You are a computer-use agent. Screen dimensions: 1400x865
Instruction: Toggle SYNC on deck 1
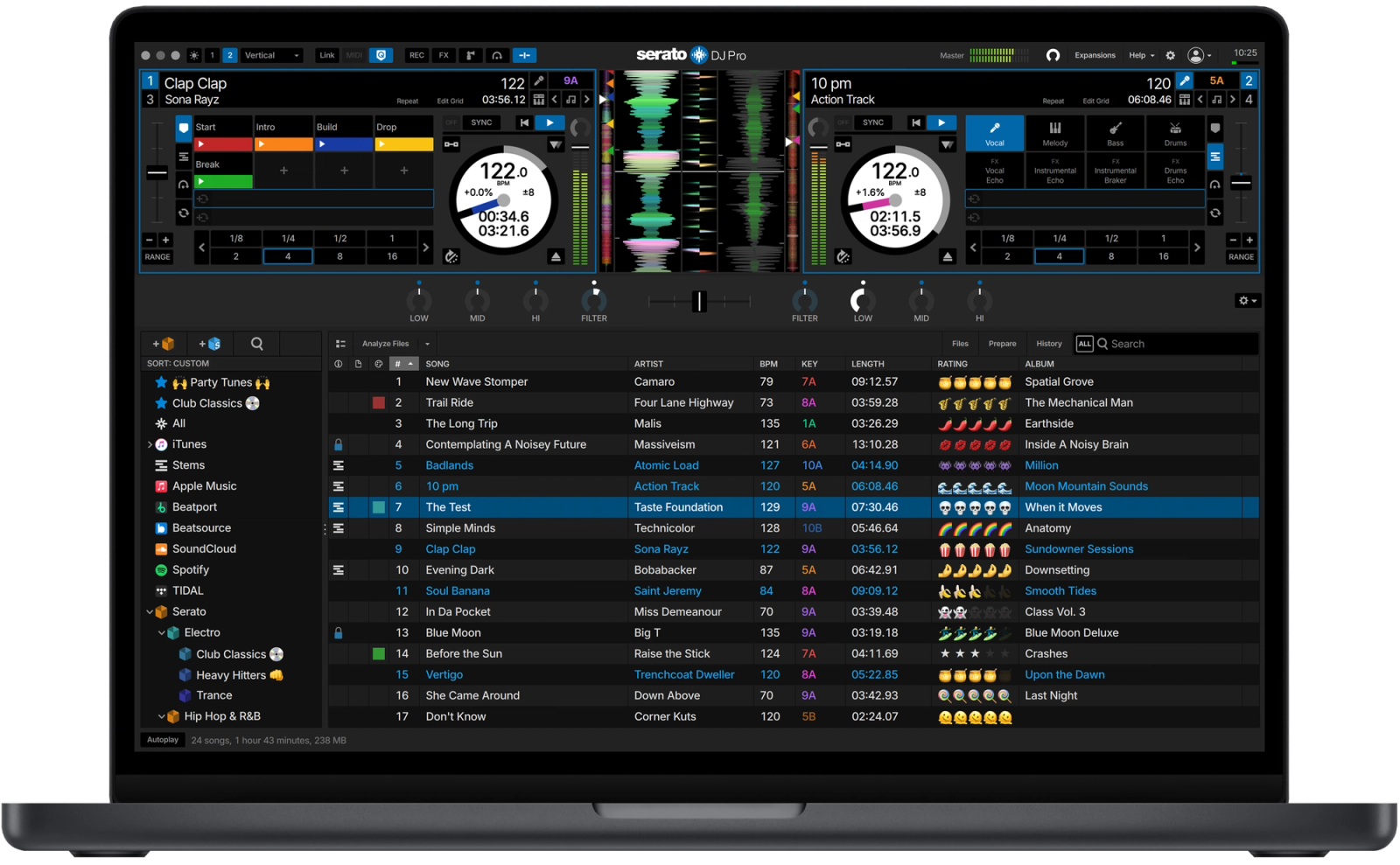click(x=481, y=122)
